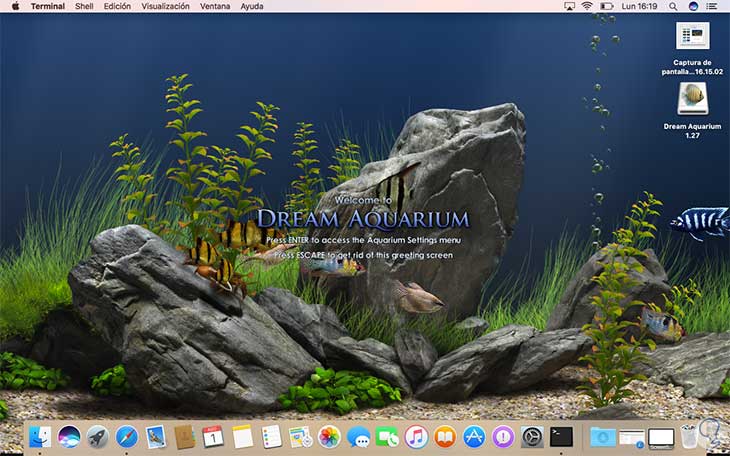The height and width of the screenshot is (456, 730).
Task: Open the Ventana menu
Action: pyautogui.click(x=215, y=6)
